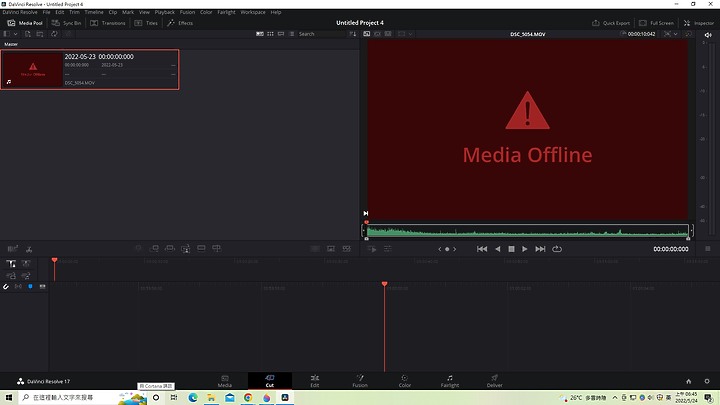Switch to the Media page
Screen dimensions: 720x405
(225, 381)
